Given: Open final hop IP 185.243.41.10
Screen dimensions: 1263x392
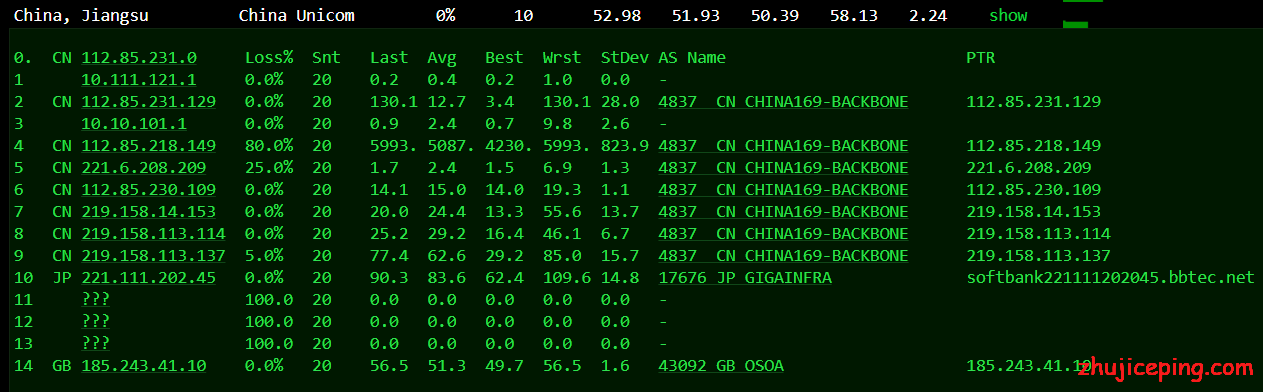Looking at the screenshot, I should 144,366.
